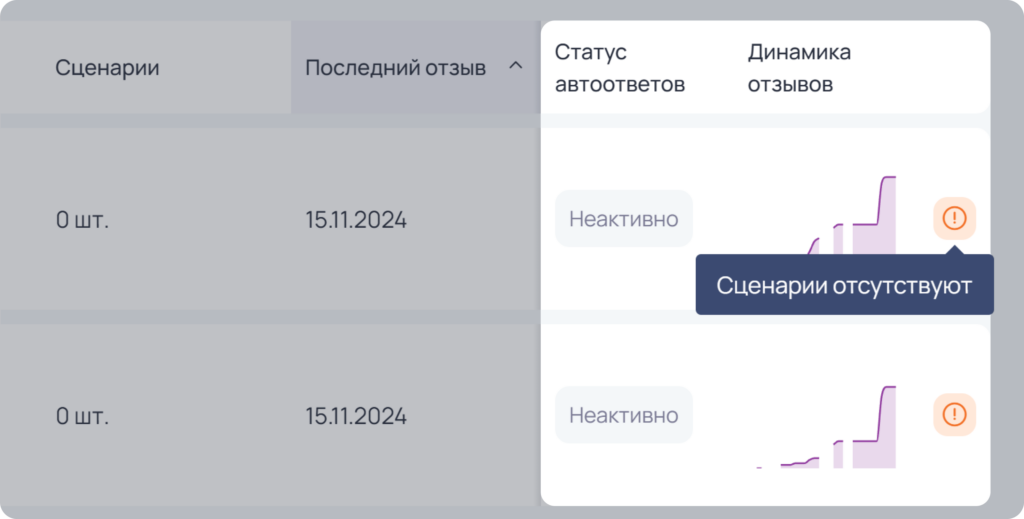
Task: Sort by the chevron next to Последний отзыв
Action: 516,65
